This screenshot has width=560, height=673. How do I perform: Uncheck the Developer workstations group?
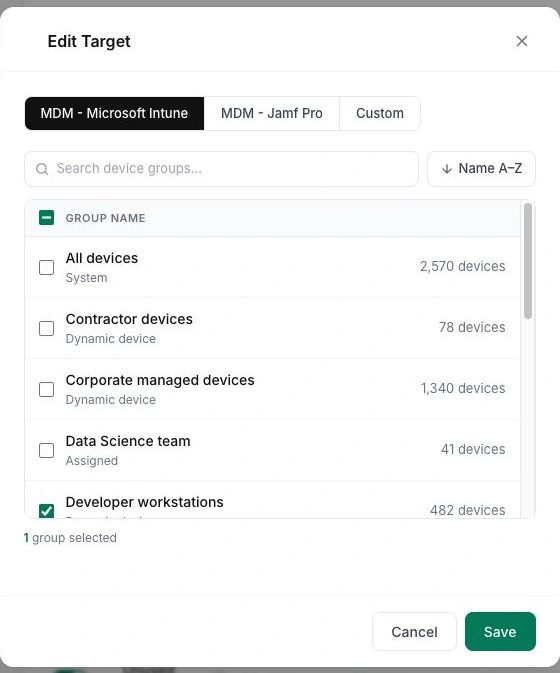pyautogui.click(x=46, y=510)
